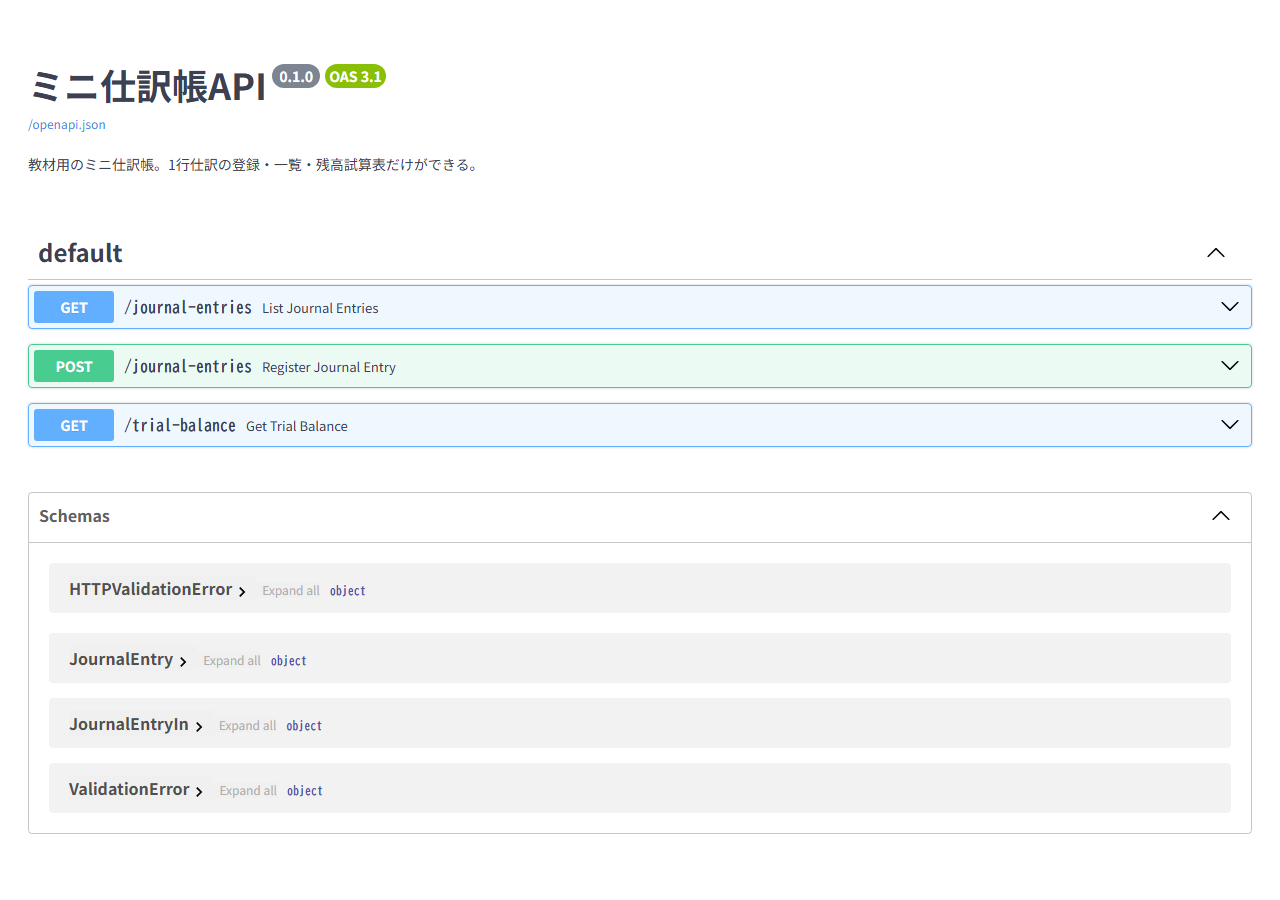Click the object type label of ValidationError
Screen dimensions: 1280x900
tap(305, 791)
